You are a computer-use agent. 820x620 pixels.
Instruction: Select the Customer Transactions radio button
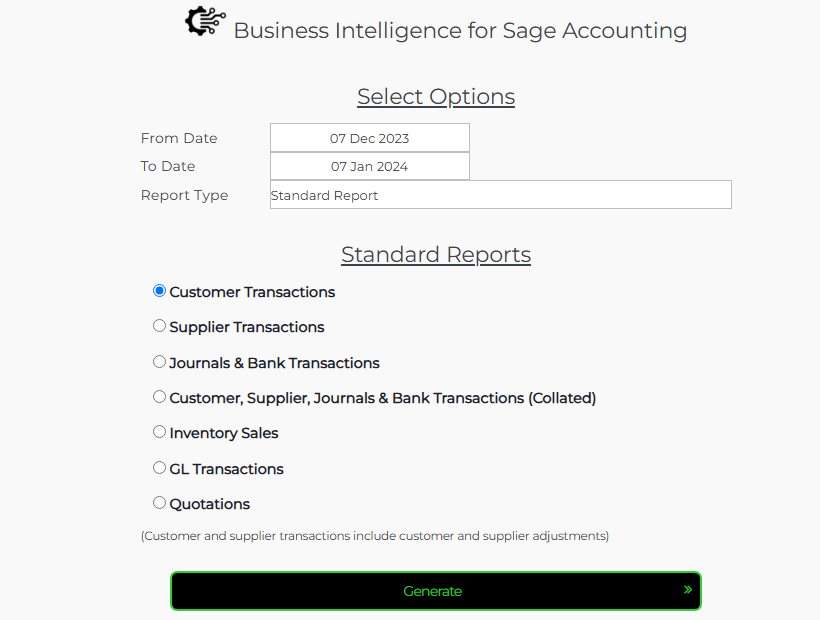(x=159, y=291)
